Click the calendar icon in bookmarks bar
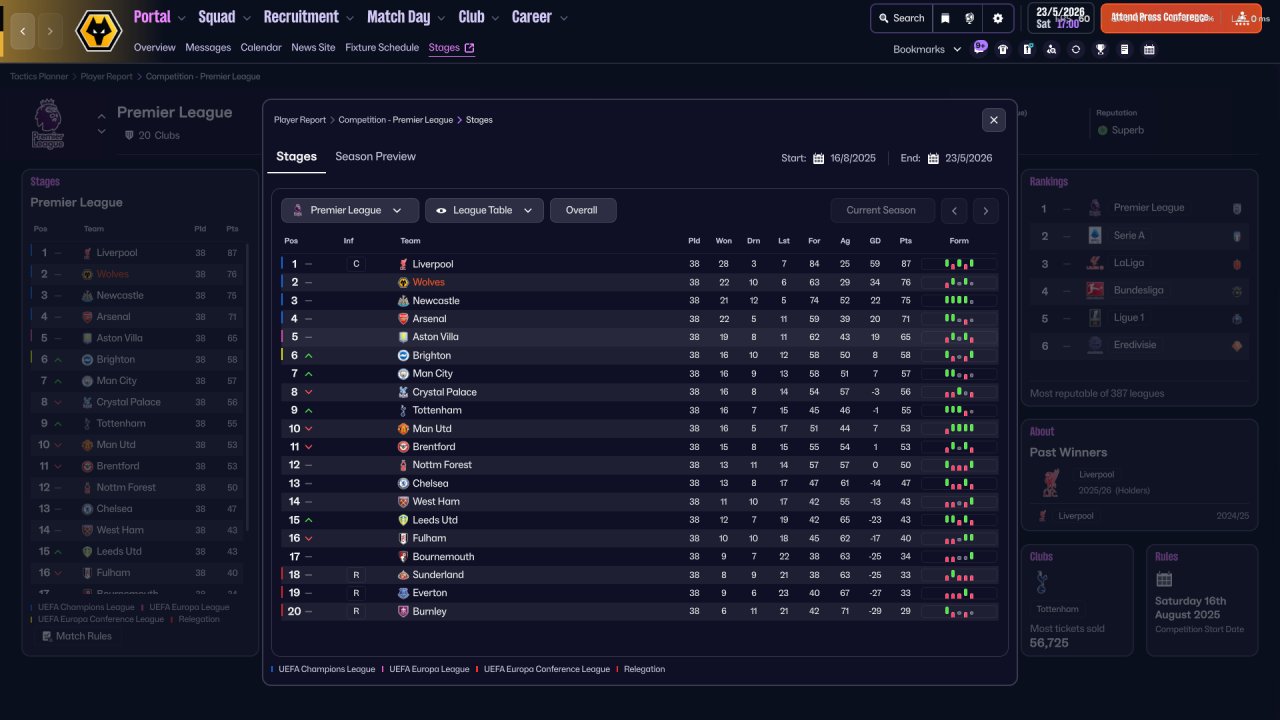1280x720 pixels. point(1149,49)
